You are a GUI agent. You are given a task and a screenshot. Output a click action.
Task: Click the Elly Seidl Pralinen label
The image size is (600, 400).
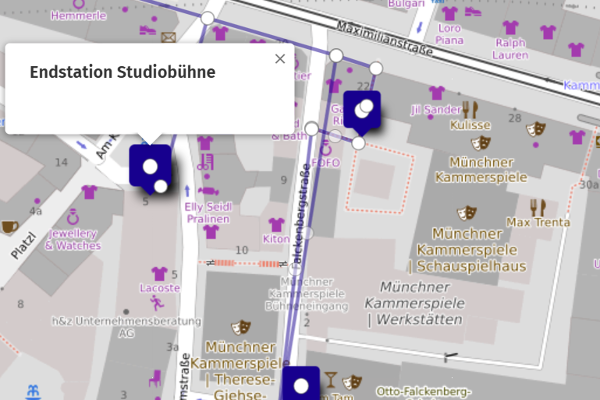[x=208, y=213]
